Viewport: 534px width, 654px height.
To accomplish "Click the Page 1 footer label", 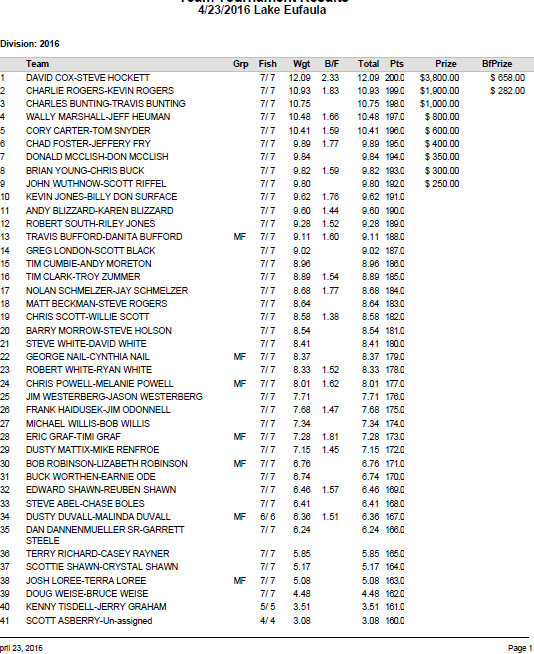I will (520, 648).
